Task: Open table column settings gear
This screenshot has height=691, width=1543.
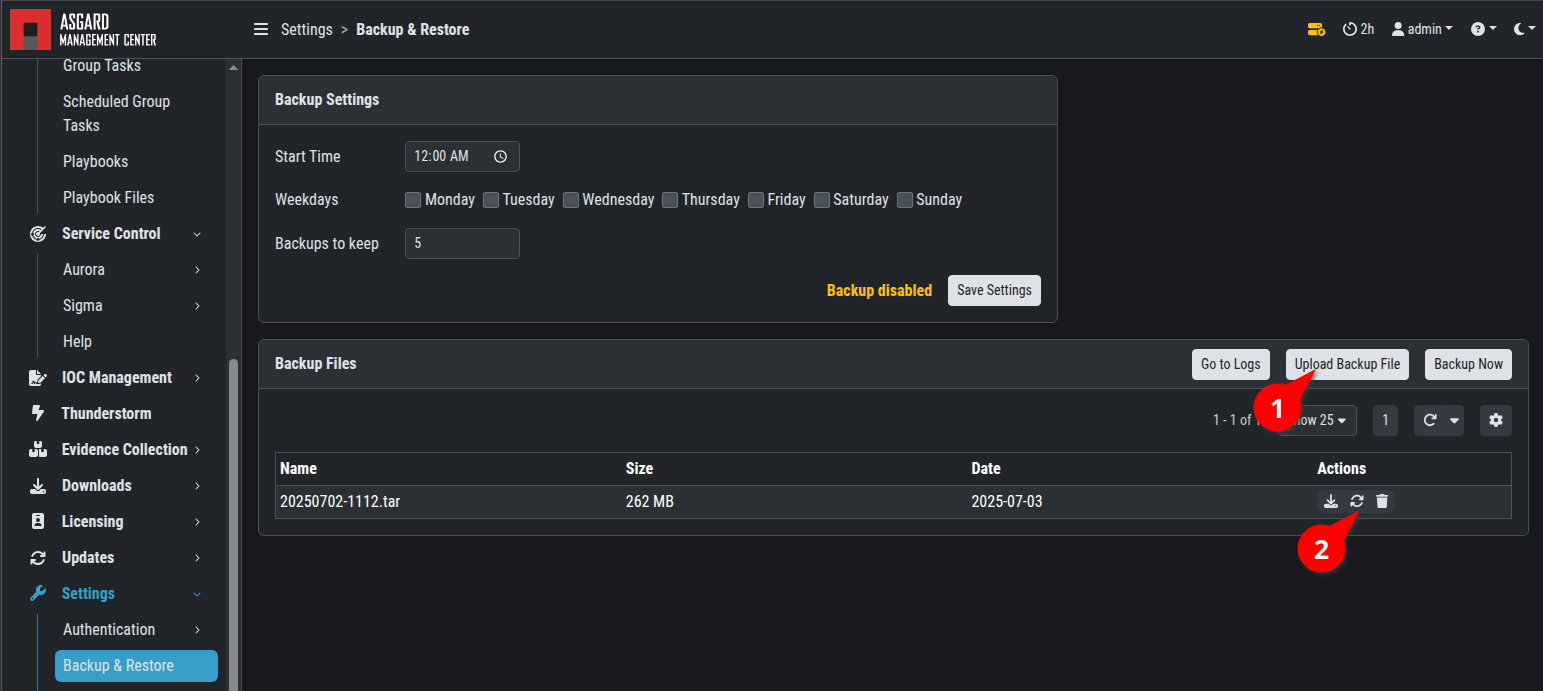Action: point(1495,421)
